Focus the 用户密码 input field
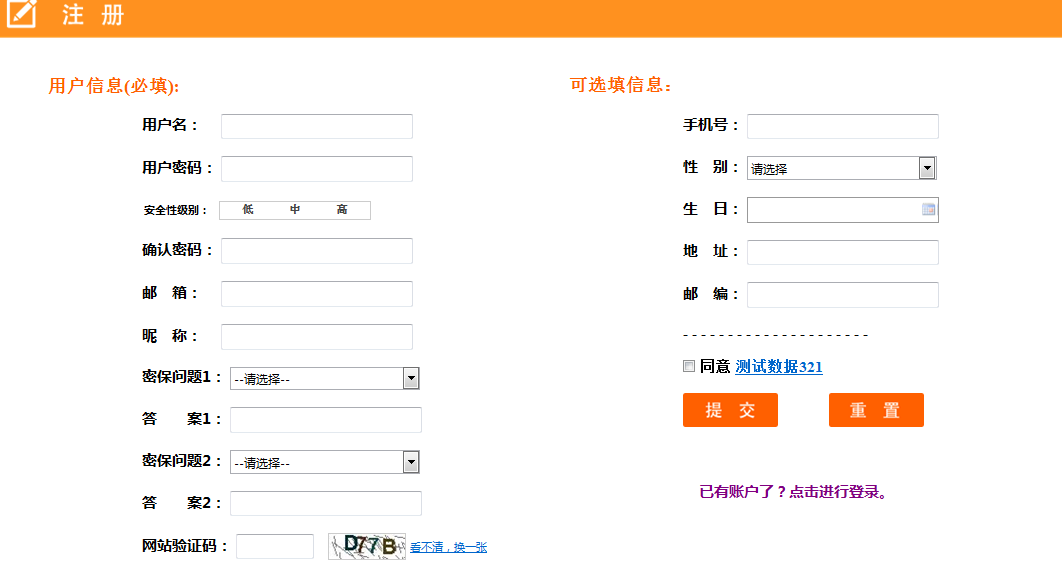The image size is (1062, 573). 316,169
